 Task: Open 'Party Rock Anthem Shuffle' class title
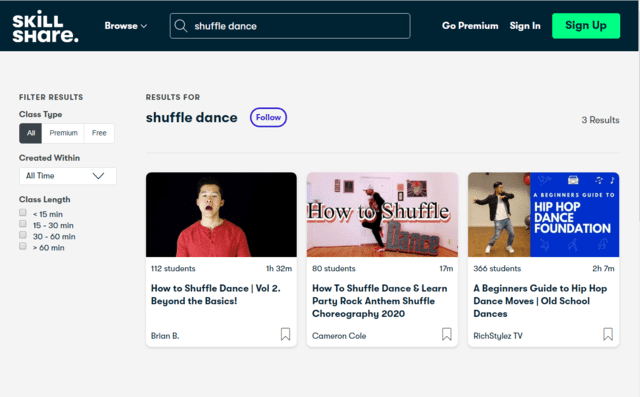tap(380, 301)
